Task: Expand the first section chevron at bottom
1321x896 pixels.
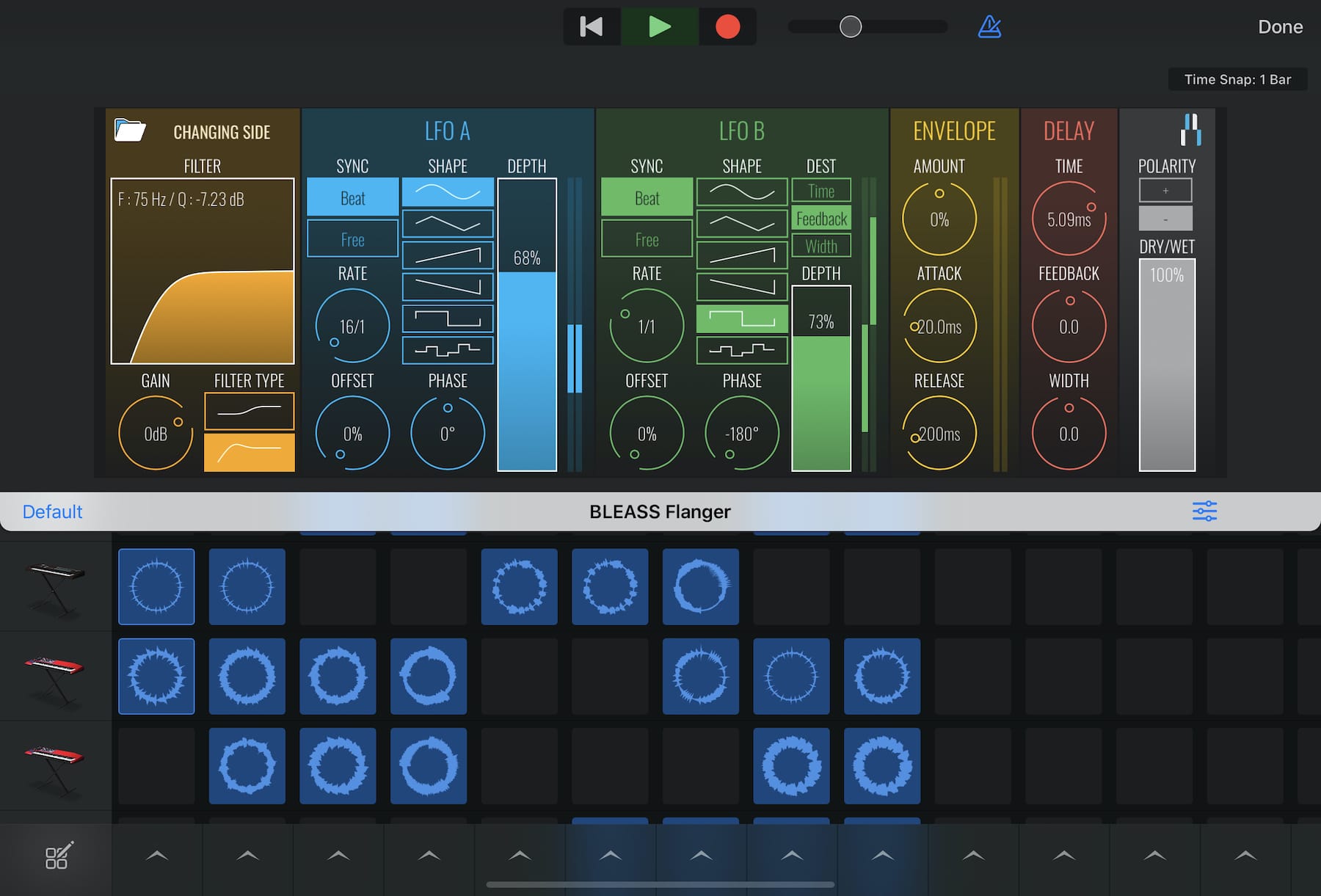Action: pyautogui.click(x=156, y=856)
